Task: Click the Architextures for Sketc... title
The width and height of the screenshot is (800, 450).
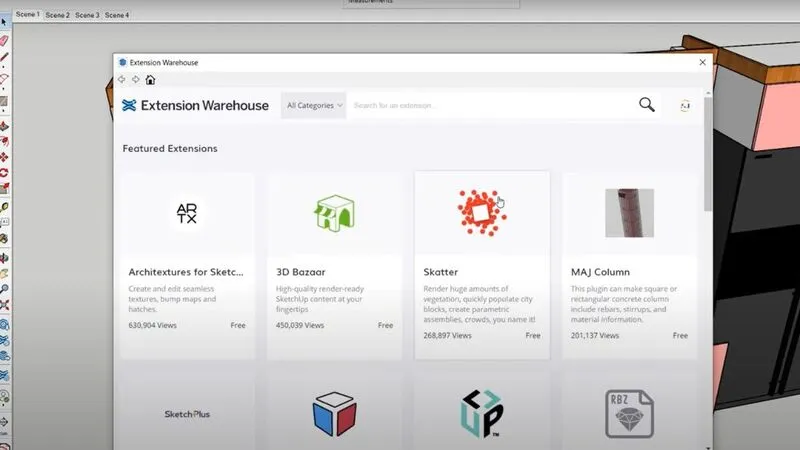Action: click(x=186, y=272)
